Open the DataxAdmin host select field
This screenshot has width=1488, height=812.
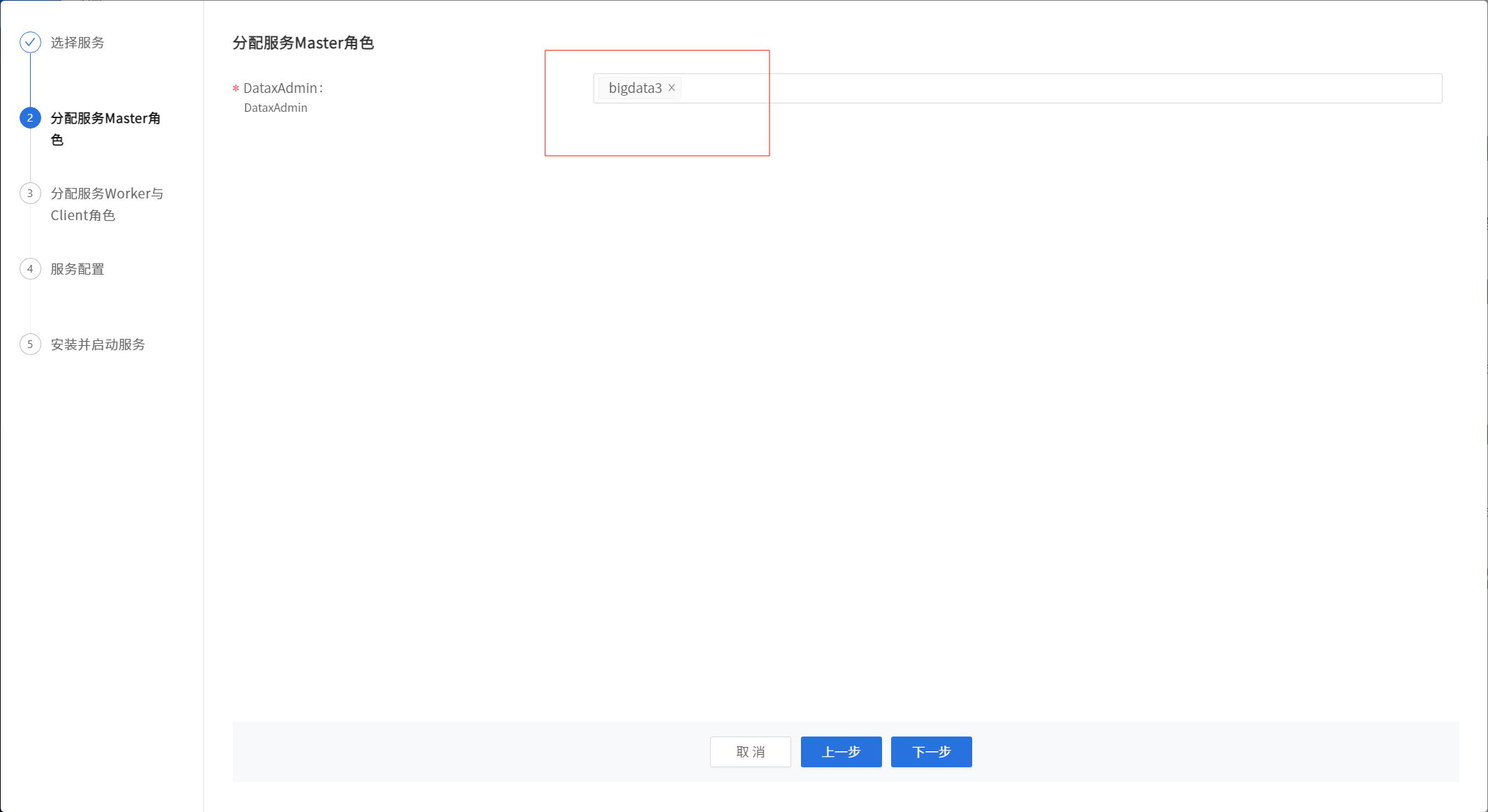(x=1048, y=89)
